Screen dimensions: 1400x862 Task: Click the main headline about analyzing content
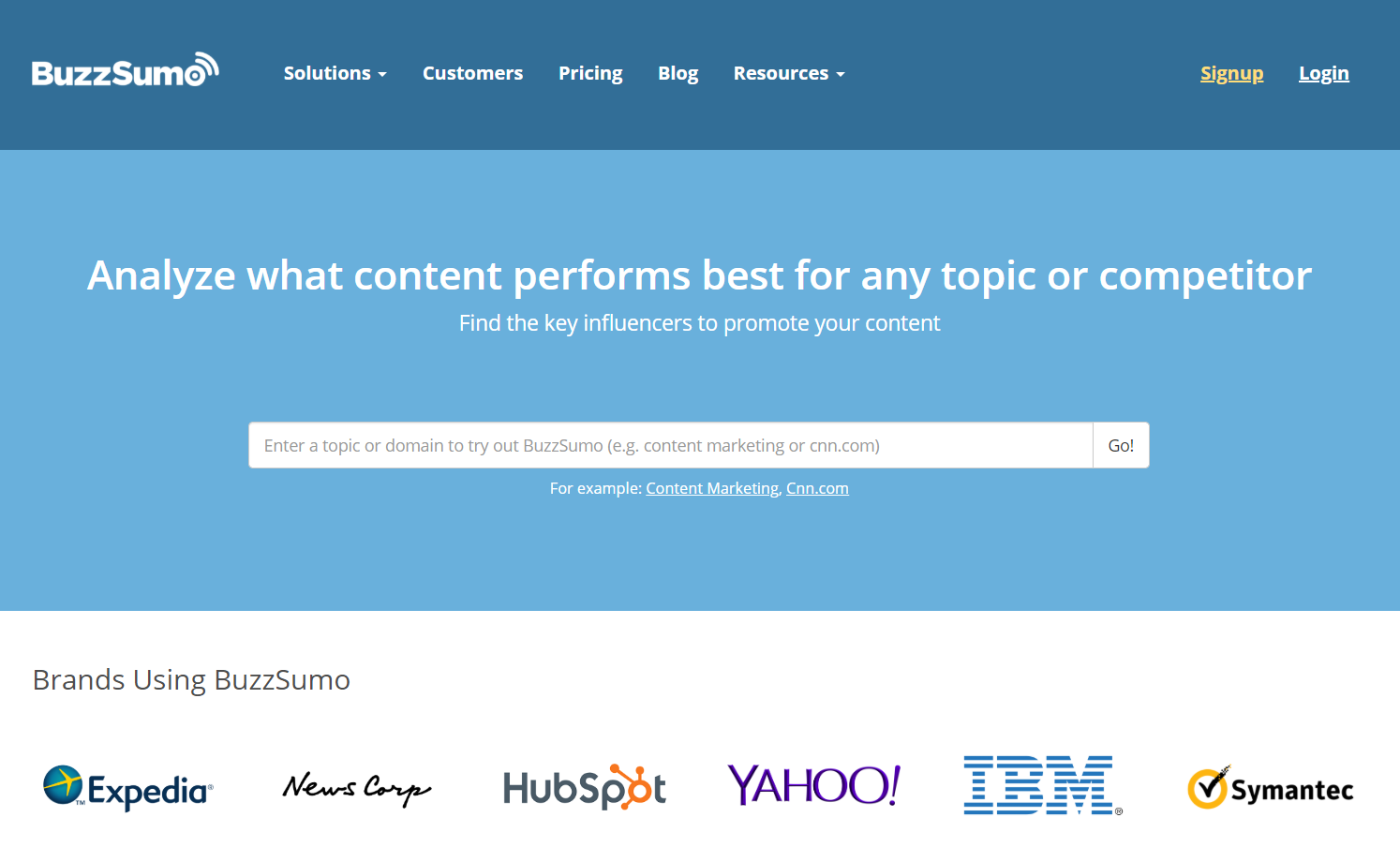tap(699, 275)
